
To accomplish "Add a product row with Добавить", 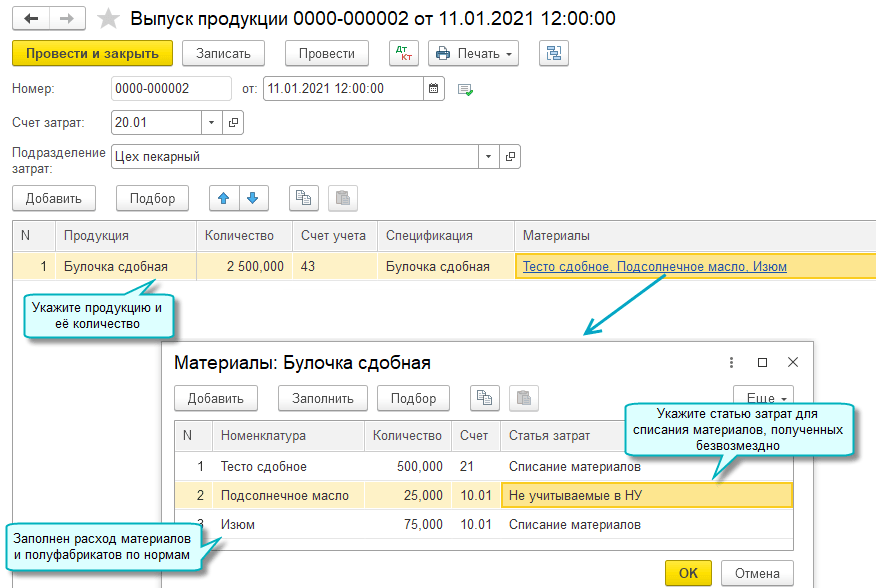I will coord(54,198).
